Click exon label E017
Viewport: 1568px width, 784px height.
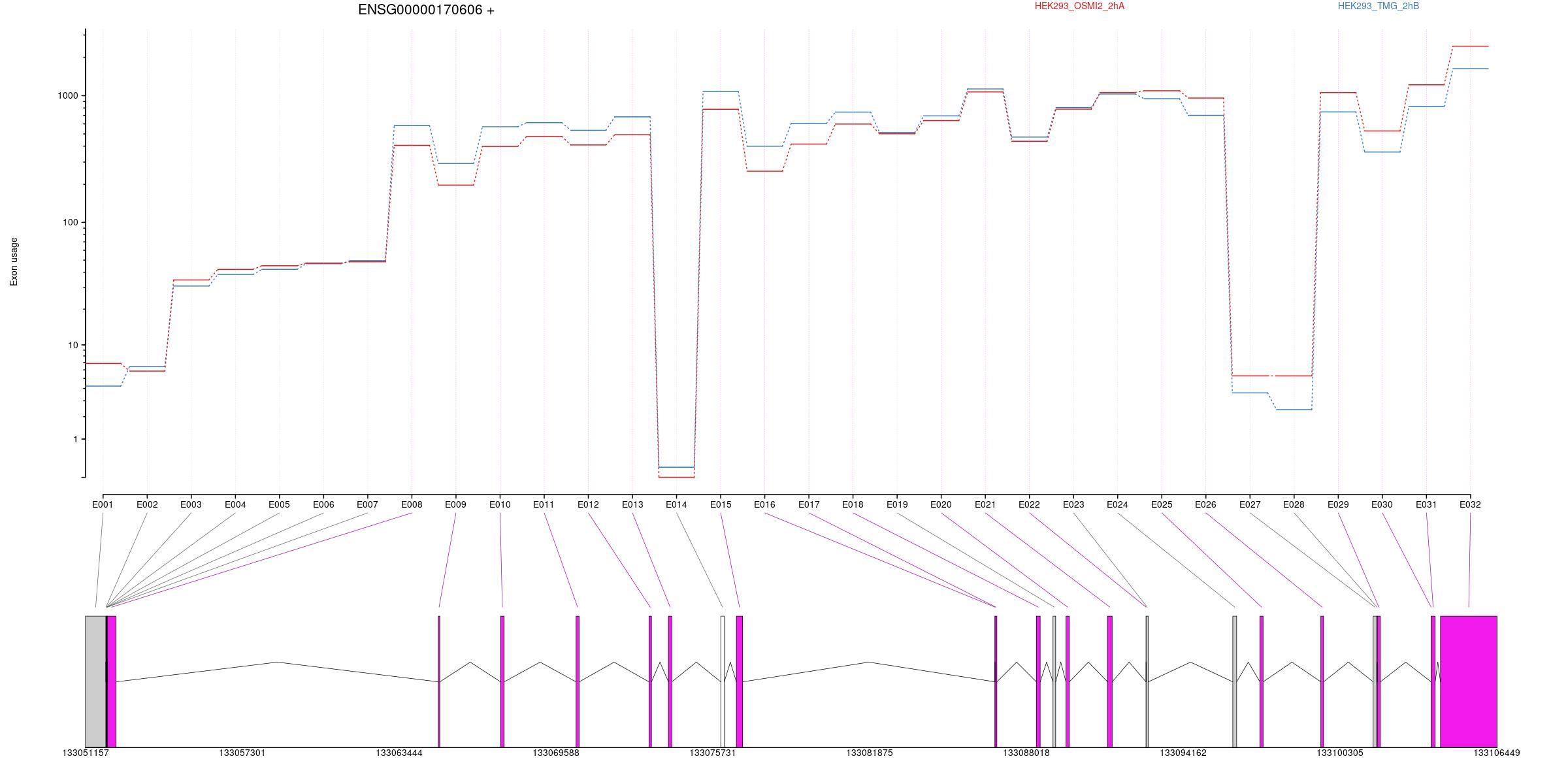(x=809, y=504)
